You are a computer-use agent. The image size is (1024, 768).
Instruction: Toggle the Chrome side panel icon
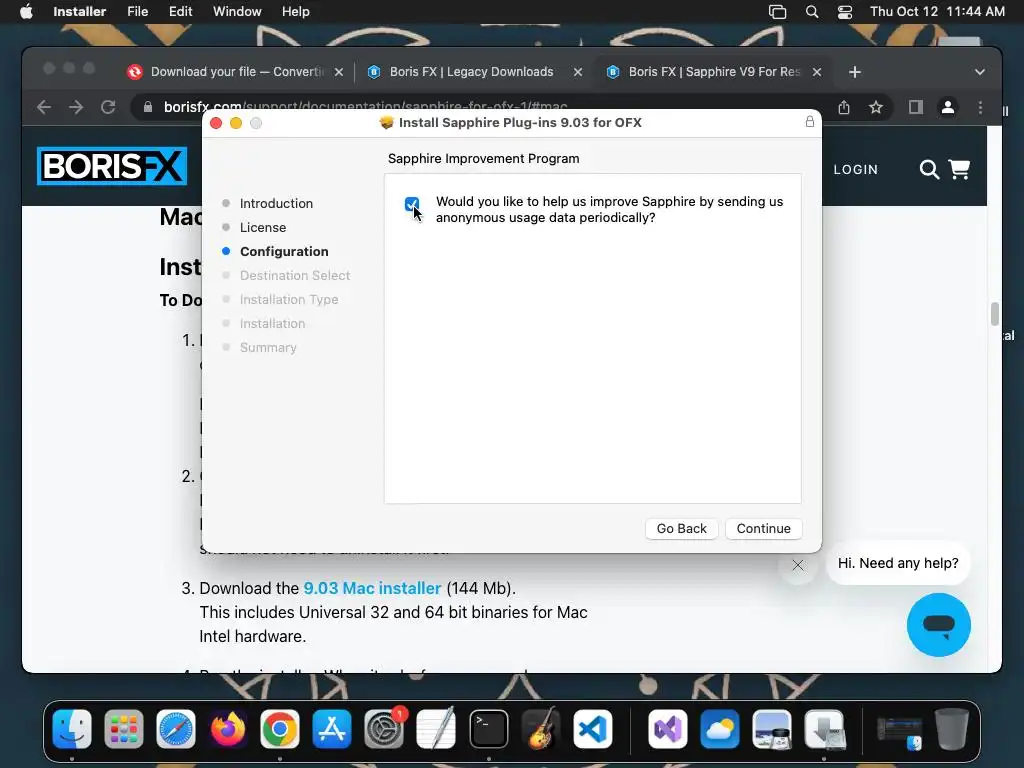click(916, 107)
